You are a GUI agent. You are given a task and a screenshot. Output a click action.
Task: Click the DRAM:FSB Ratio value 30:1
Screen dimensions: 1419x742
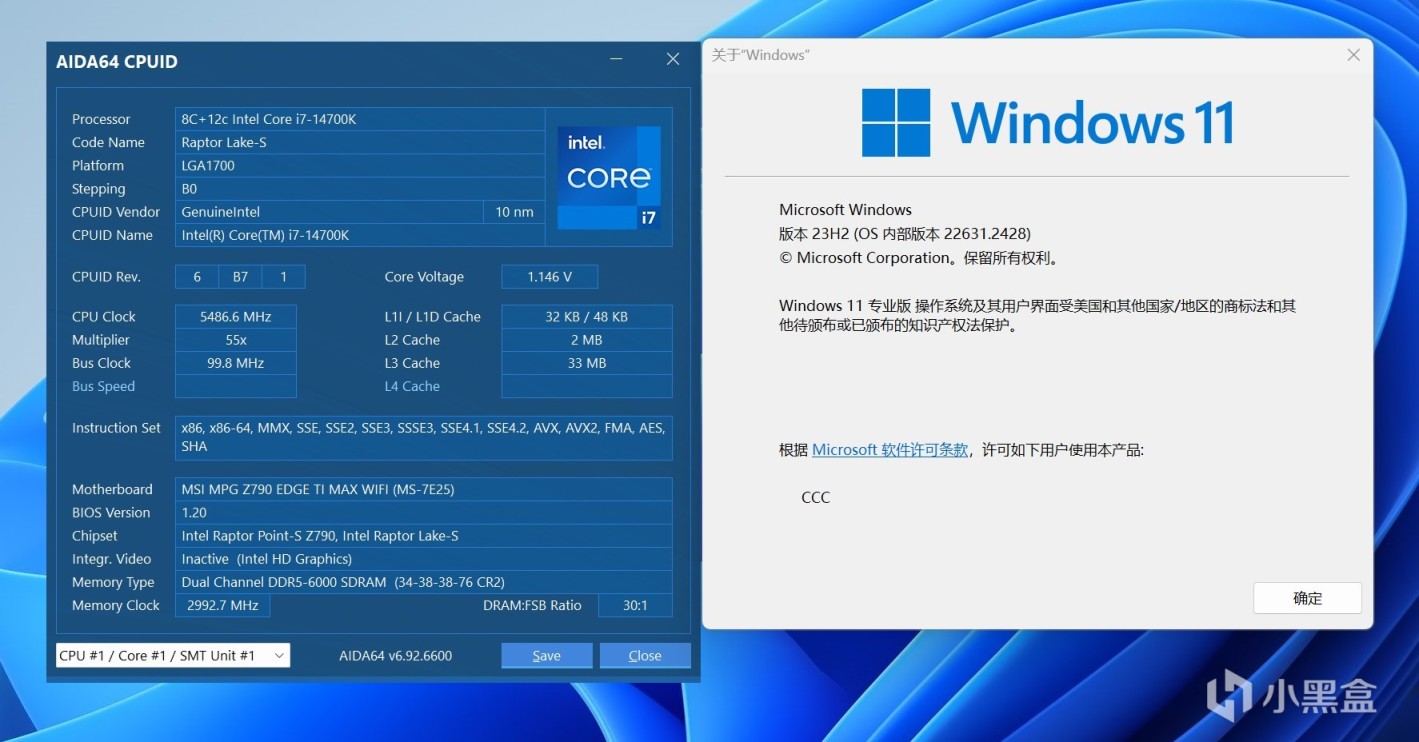click(635, 605)
